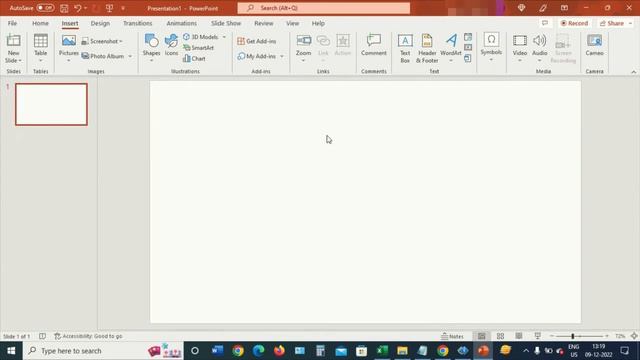Switch to the Home tab
Viewport: 640px width, 360px height.
coord(40,23)
